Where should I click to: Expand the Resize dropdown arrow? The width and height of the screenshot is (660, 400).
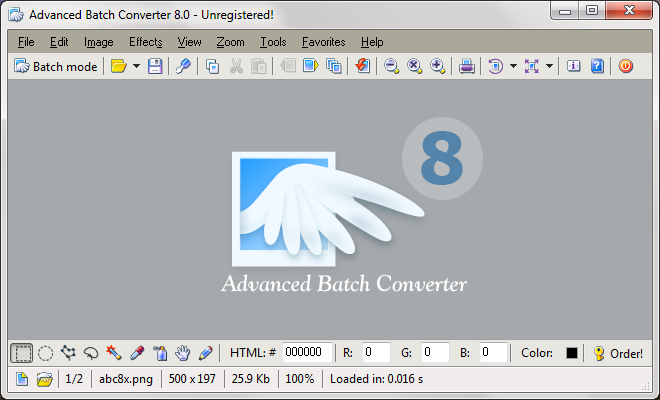point(549,67)
